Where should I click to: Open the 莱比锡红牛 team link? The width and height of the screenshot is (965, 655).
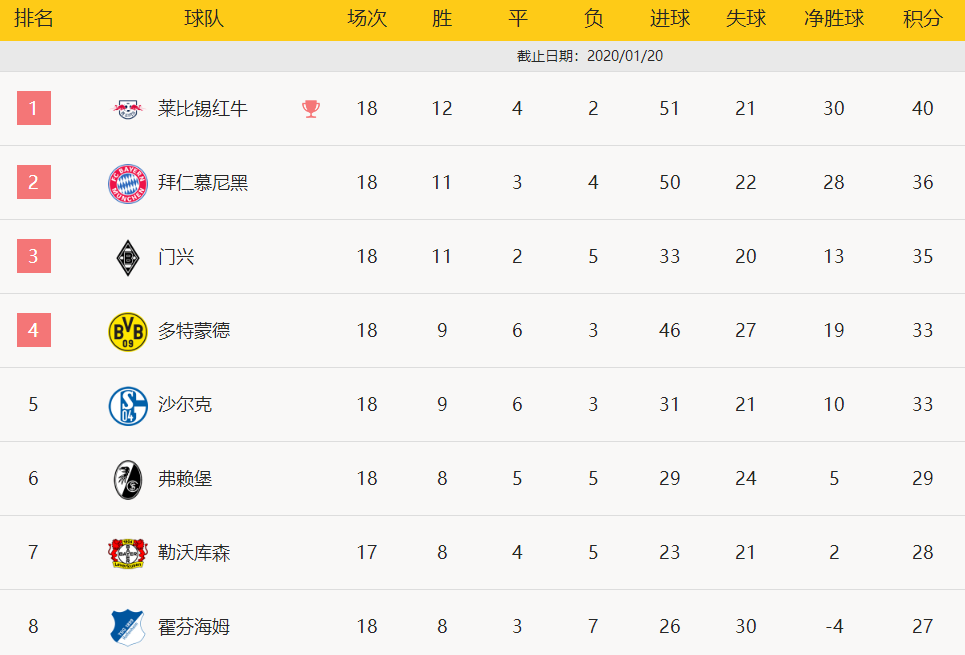coord(202,108)
